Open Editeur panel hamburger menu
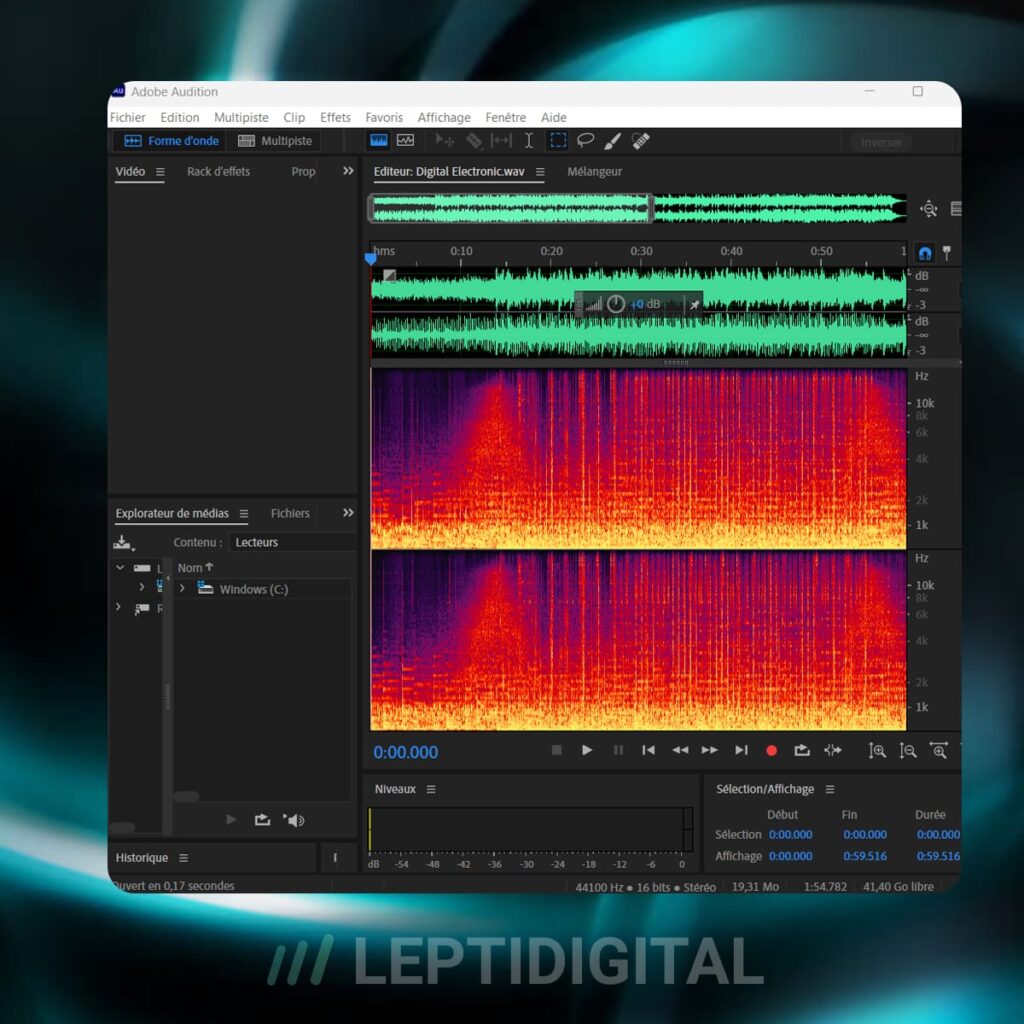Viewport: 1024px width, 1024px height. click(540, 172)
